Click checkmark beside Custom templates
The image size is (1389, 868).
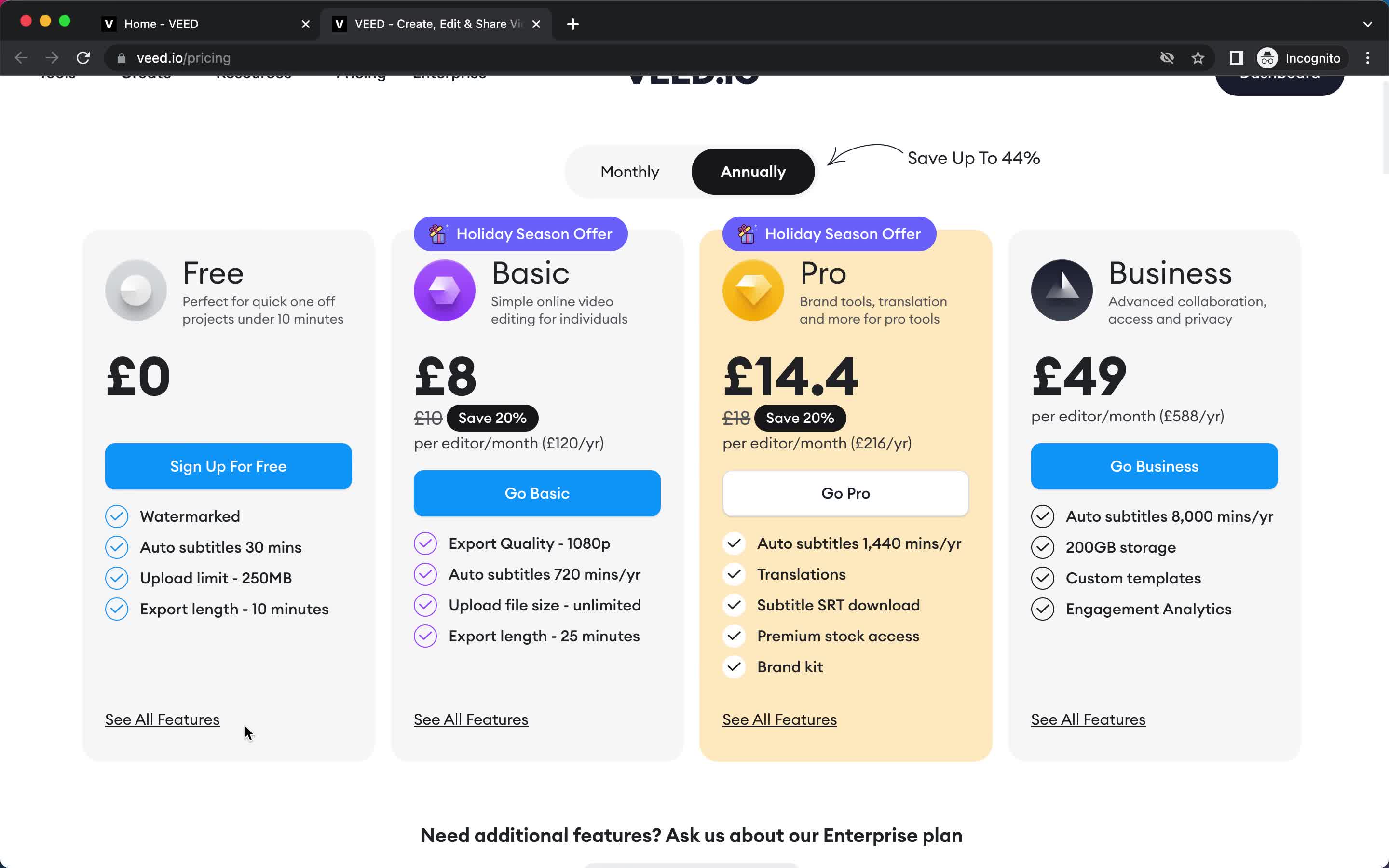[x=1042, y=578]
